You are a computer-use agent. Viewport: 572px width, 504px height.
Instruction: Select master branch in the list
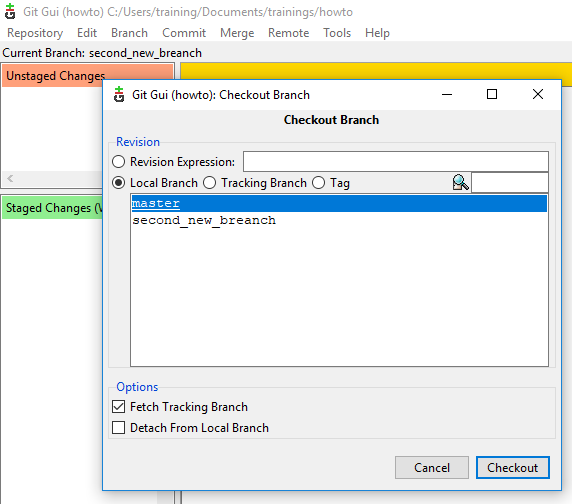[x=339, y=203]
